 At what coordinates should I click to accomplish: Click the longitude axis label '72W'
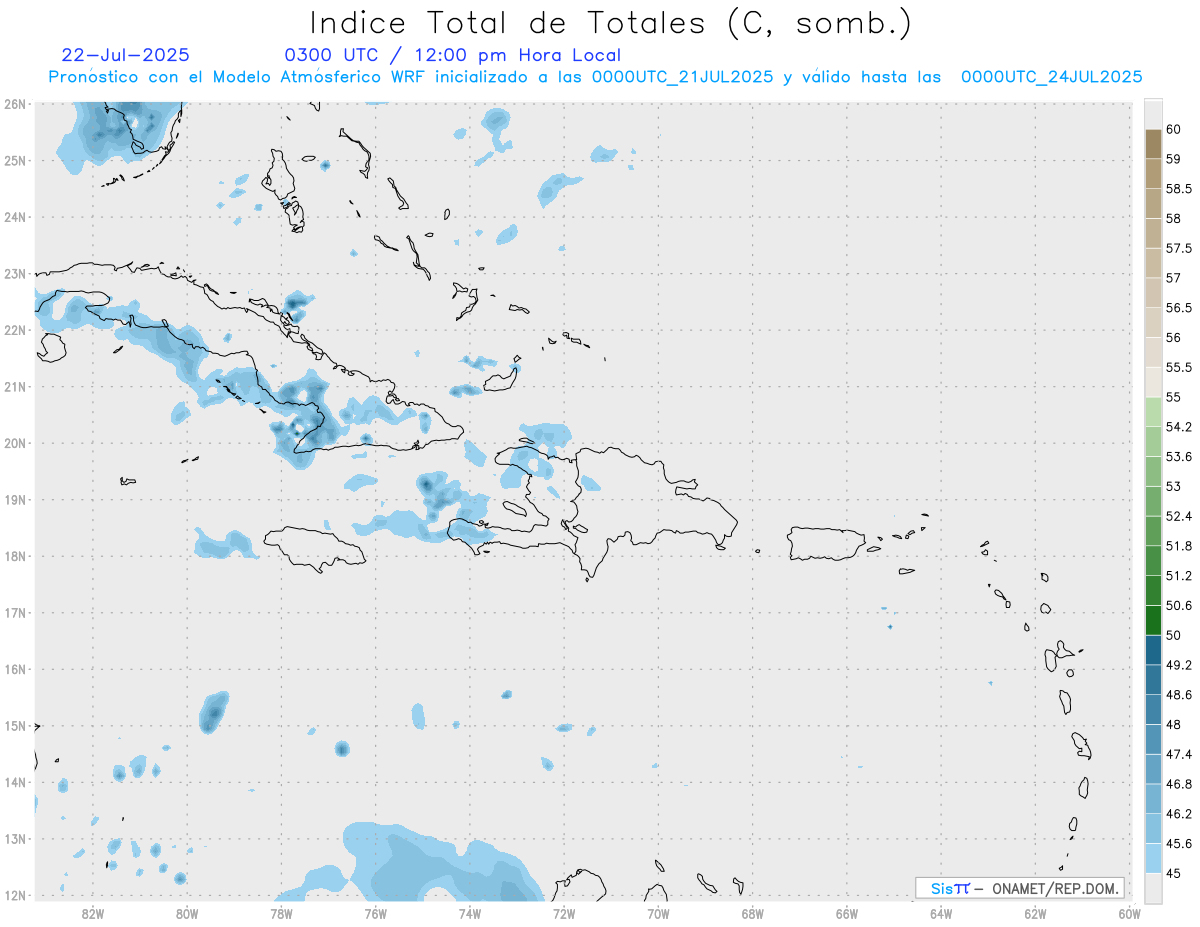coord(564,913)
